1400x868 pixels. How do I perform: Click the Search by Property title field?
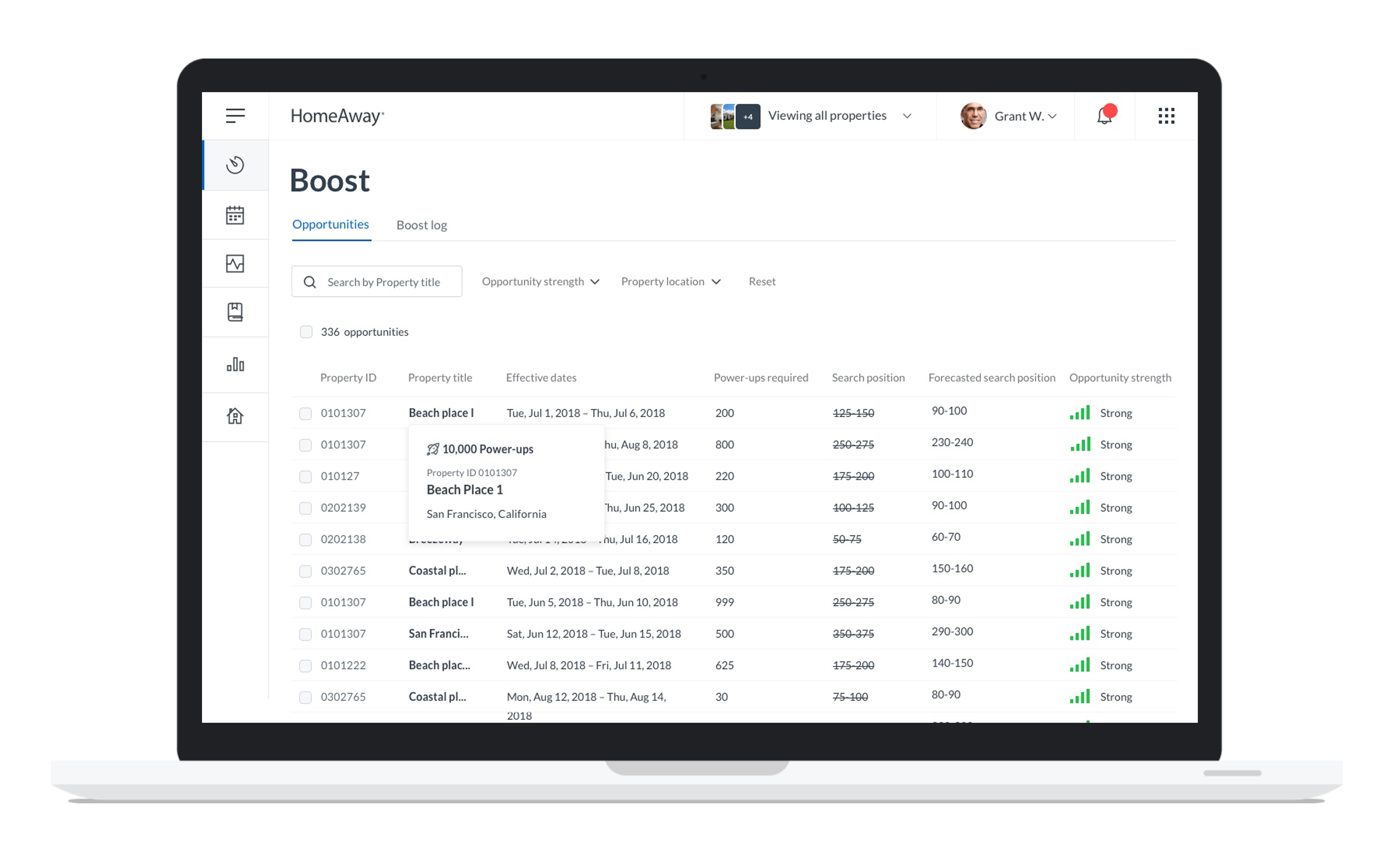377,281
